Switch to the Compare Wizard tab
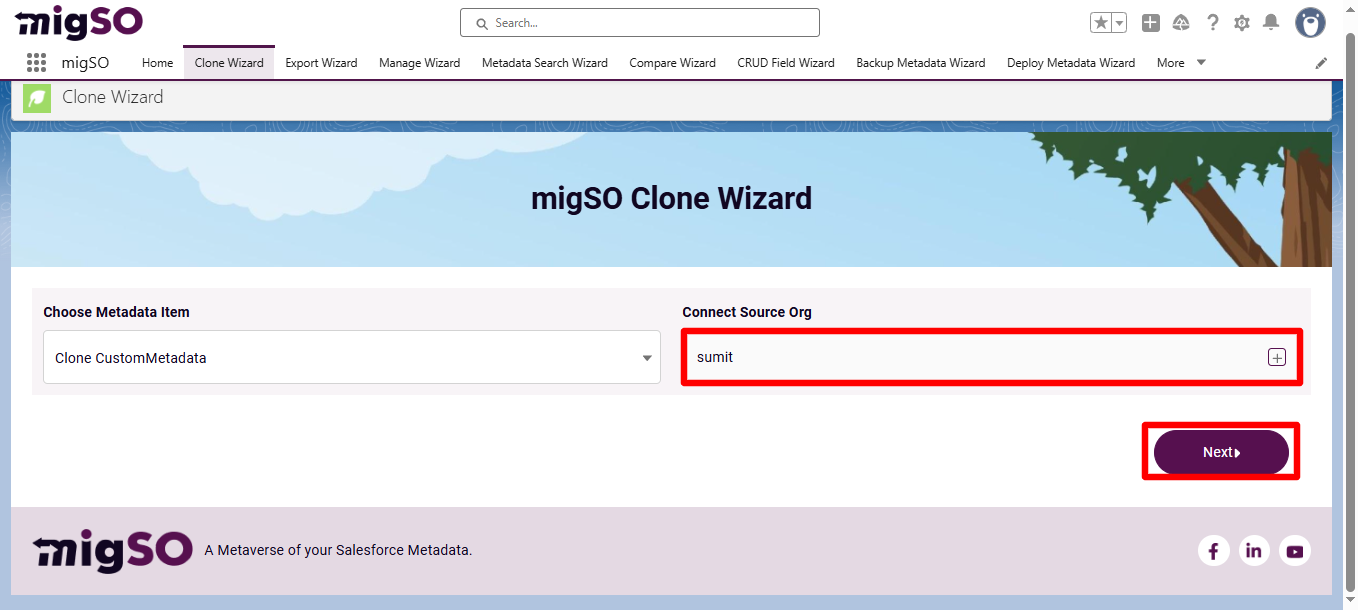This screenshot has width=1358, height=610. point(672,63)
